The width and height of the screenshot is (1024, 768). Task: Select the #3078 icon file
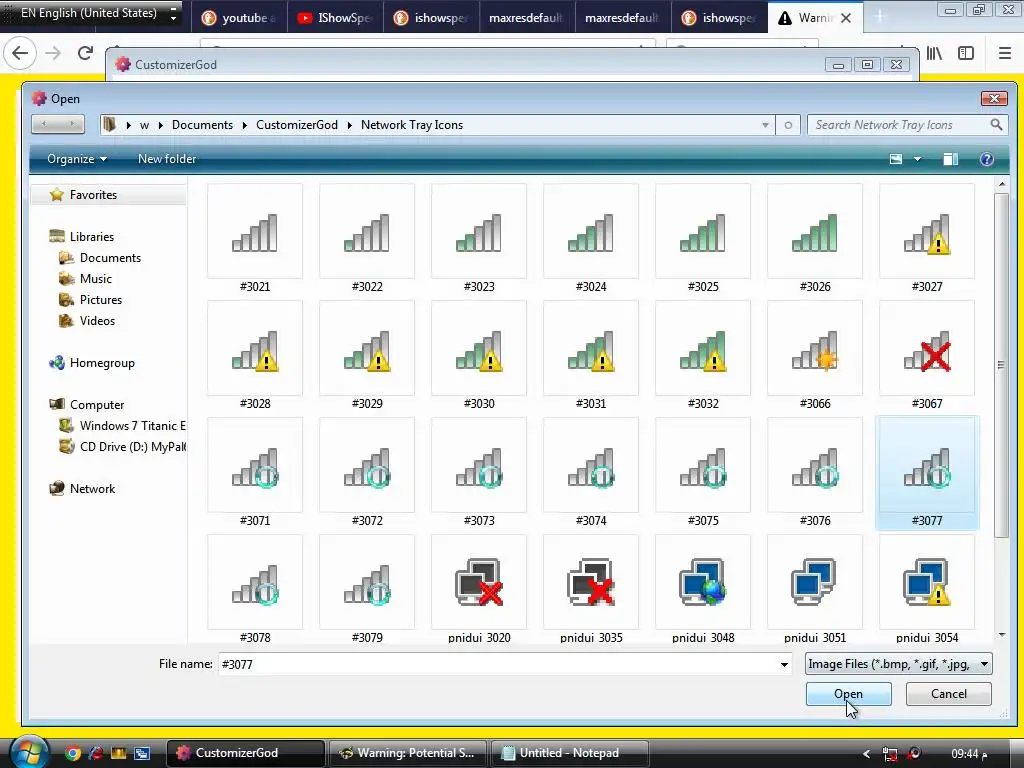point(255,589)
